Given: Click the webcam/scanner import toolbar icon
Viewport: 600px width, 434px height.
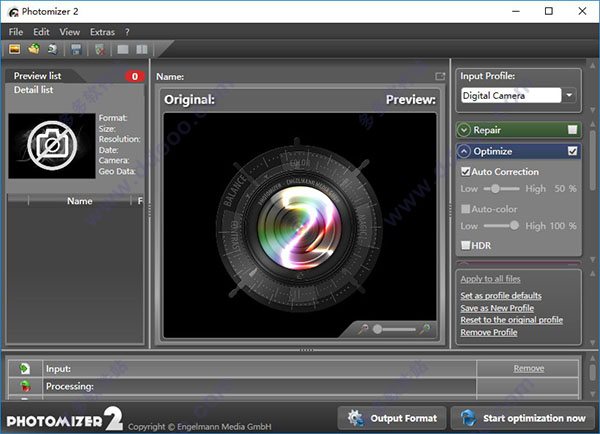Looking at the screenshot, I should point(52,49).
